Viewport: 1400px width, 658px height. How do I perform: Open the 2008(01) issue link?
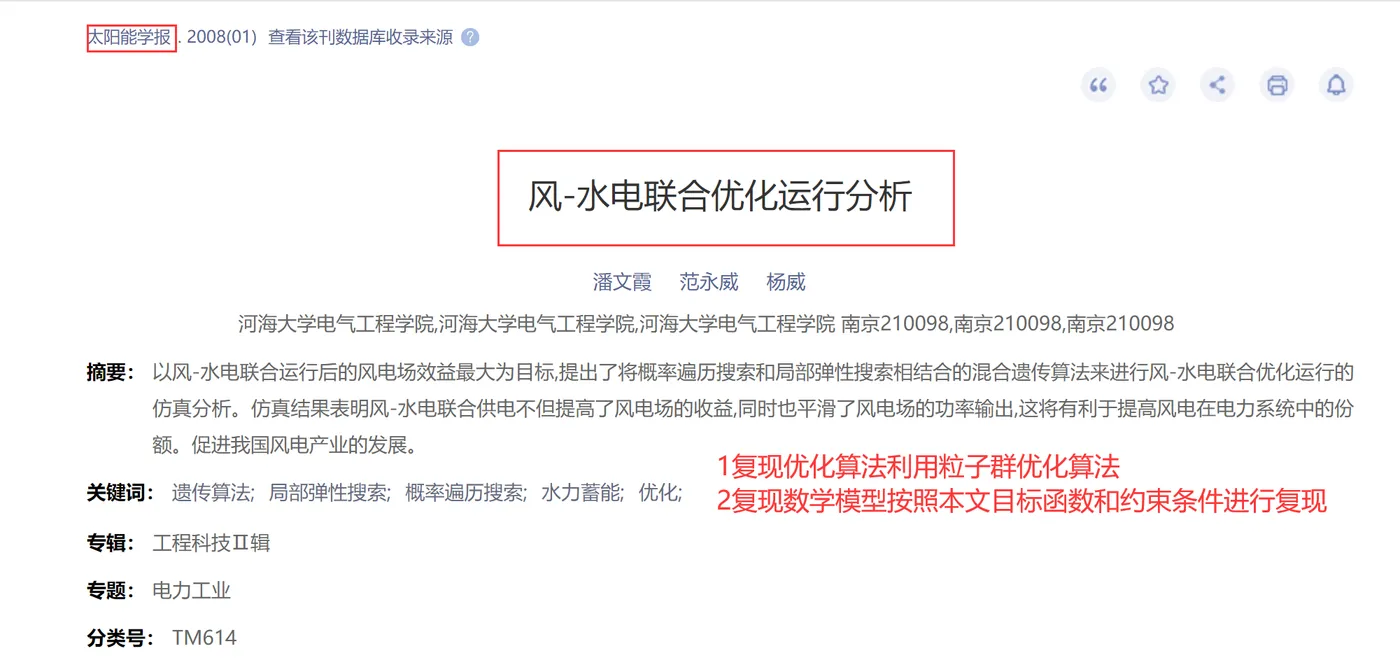coord(222,38)
